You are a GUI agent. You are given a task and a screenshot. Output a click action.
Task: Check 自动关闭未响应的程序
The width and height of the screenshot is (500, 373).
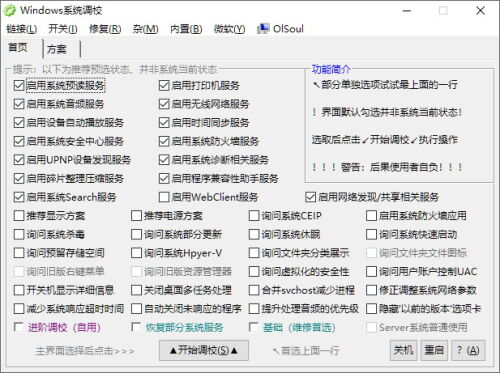click(136, 309)
